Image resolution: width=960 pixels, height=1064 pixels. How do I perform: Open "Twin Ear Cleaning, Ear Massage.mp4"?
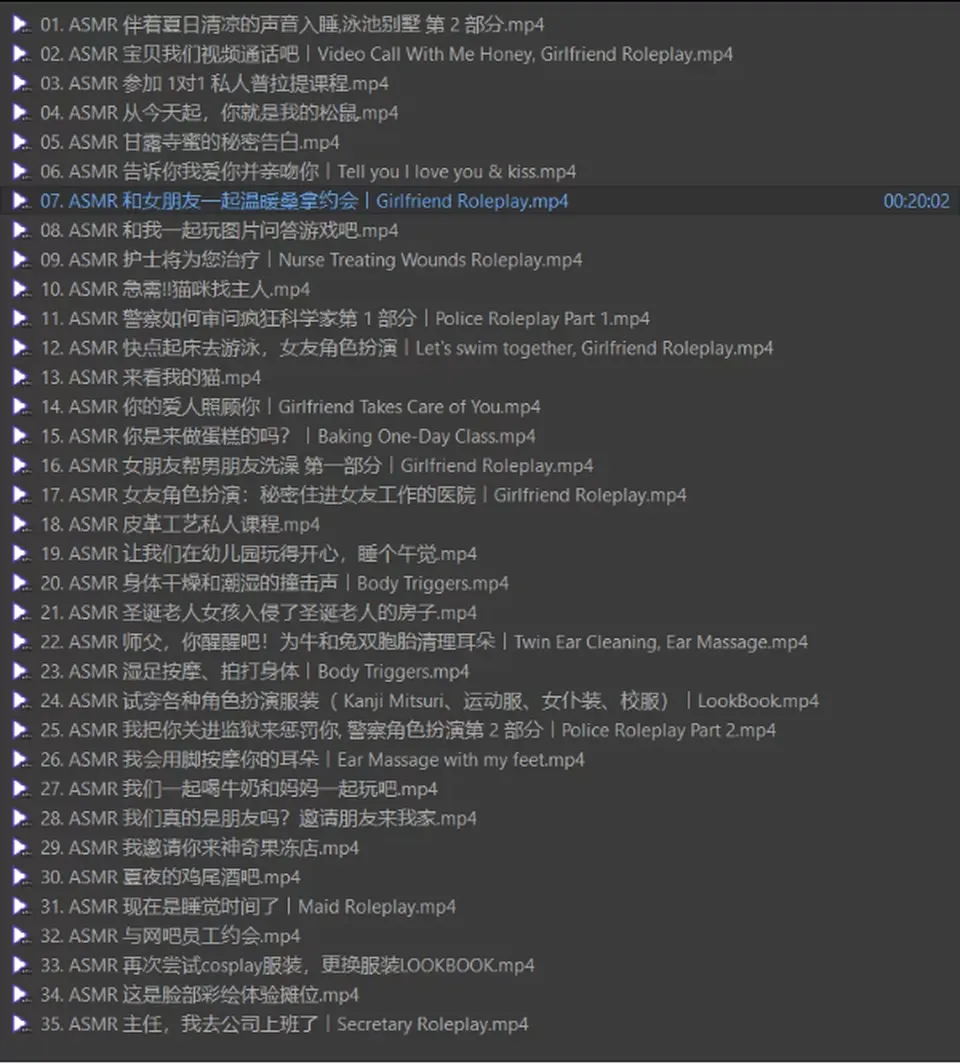click(x=424, y=642)
